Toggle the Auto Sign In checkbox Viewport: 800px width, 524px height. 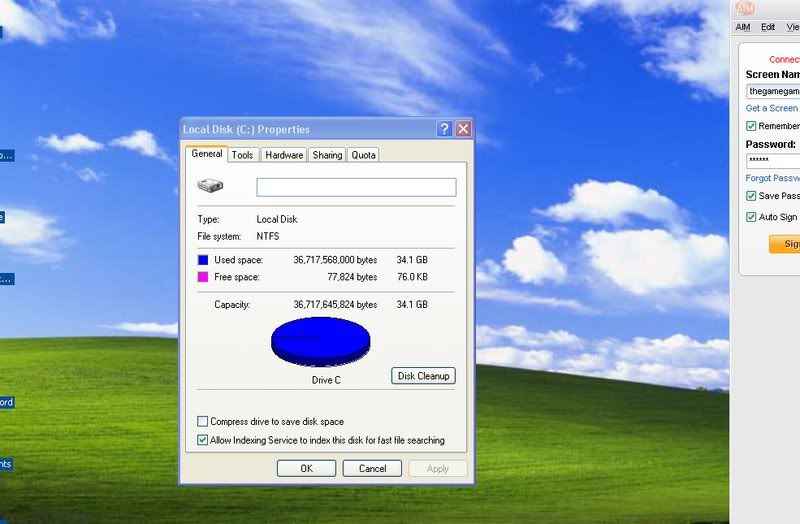click(x=751, y=217)
